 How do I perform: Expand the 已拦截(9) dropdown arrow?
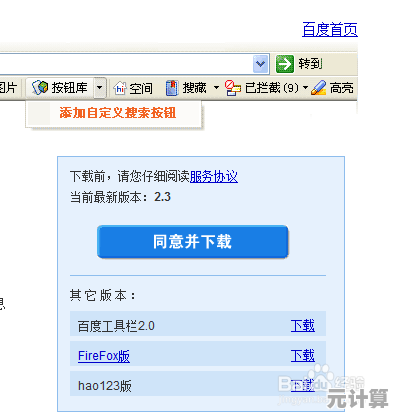(305, 88)
